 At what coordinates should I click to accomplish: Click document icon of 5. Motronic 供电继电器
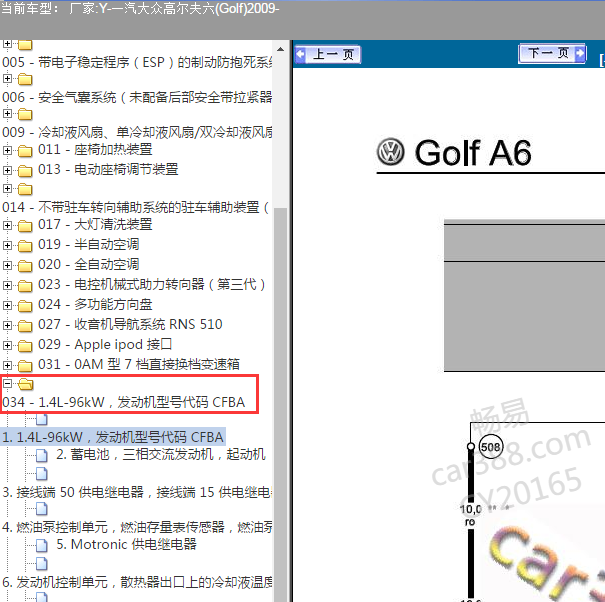tap(42, 546)
